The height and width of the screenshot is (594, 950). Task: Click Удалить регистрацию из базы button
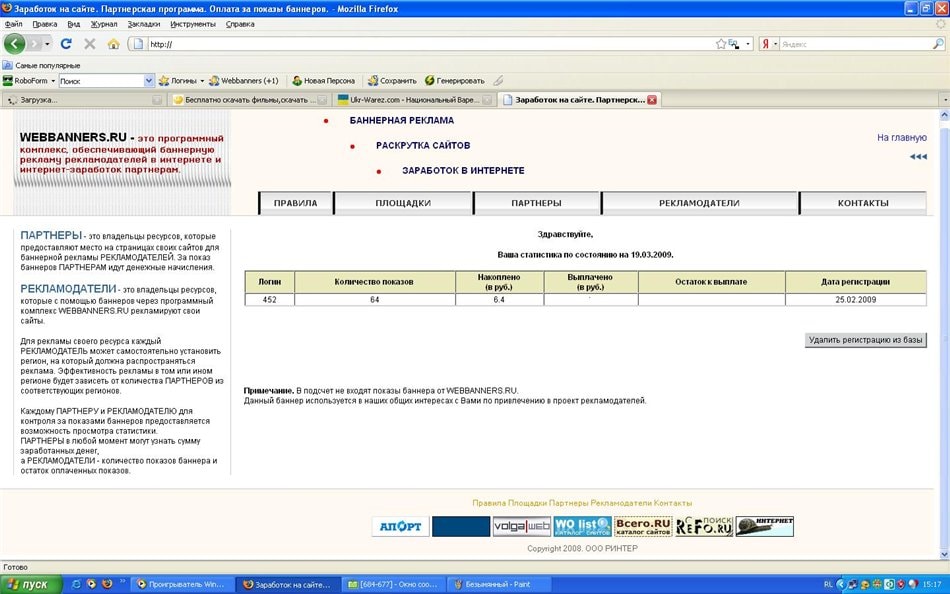pos(865,340)
